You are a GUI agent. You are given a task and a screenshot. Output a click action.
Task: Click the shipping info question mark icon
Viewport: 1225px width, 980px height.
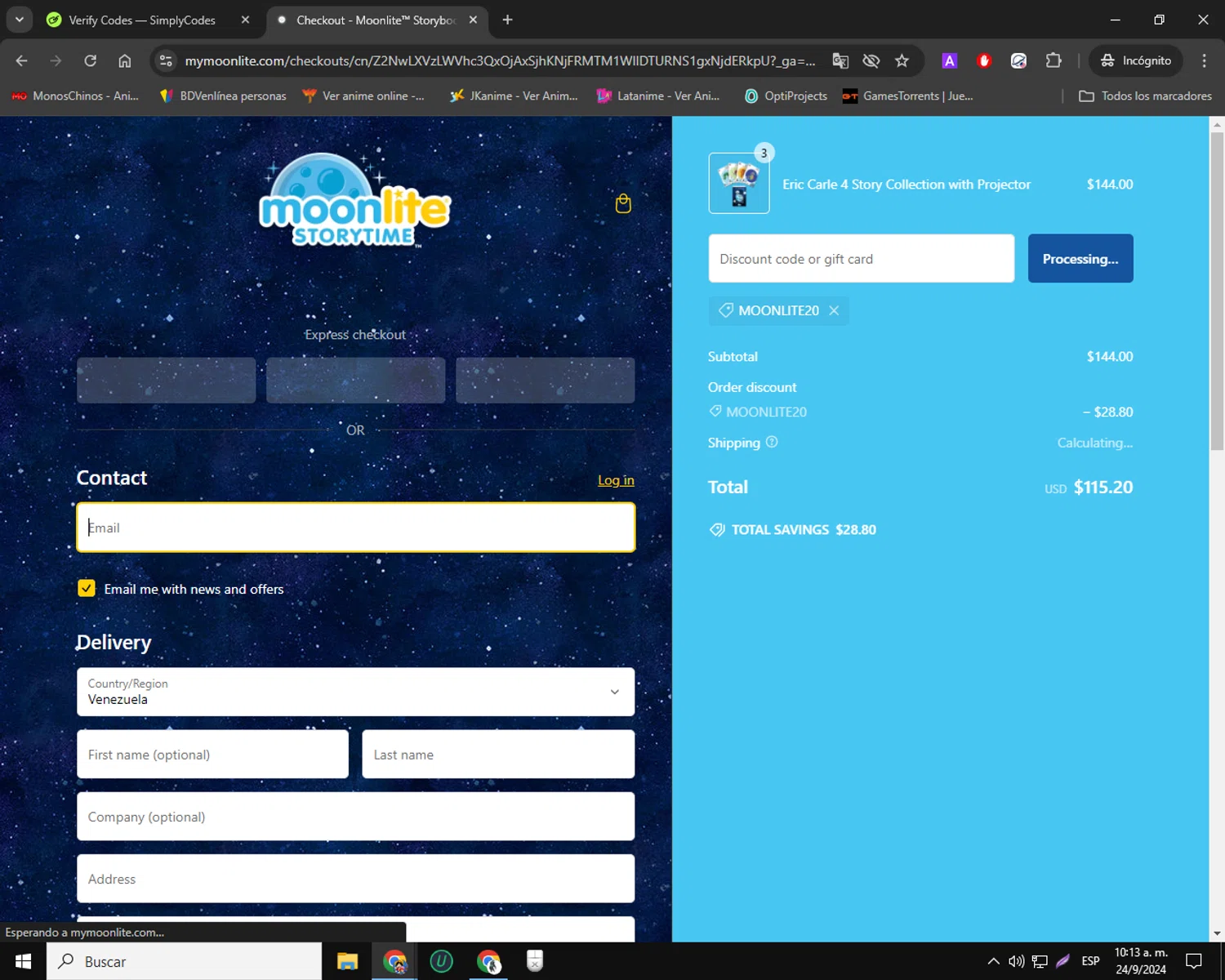(x=772, y=442)
